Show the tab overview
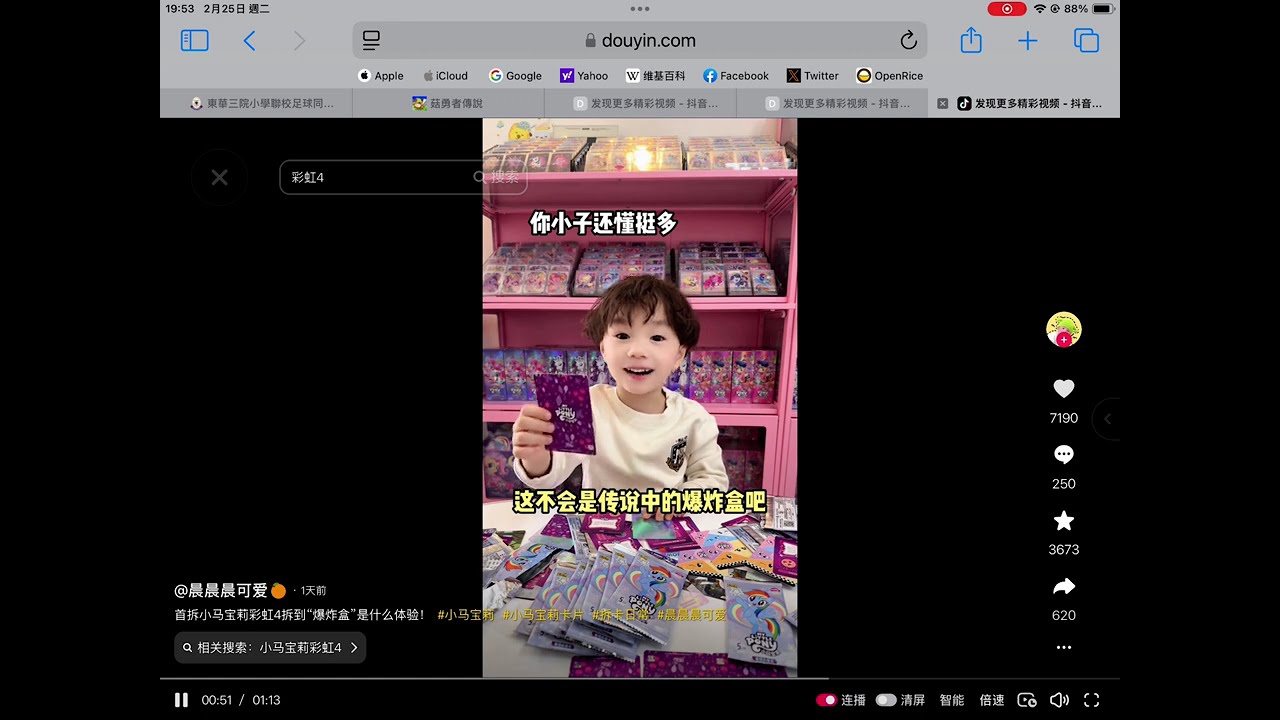 click(1086, 40)
